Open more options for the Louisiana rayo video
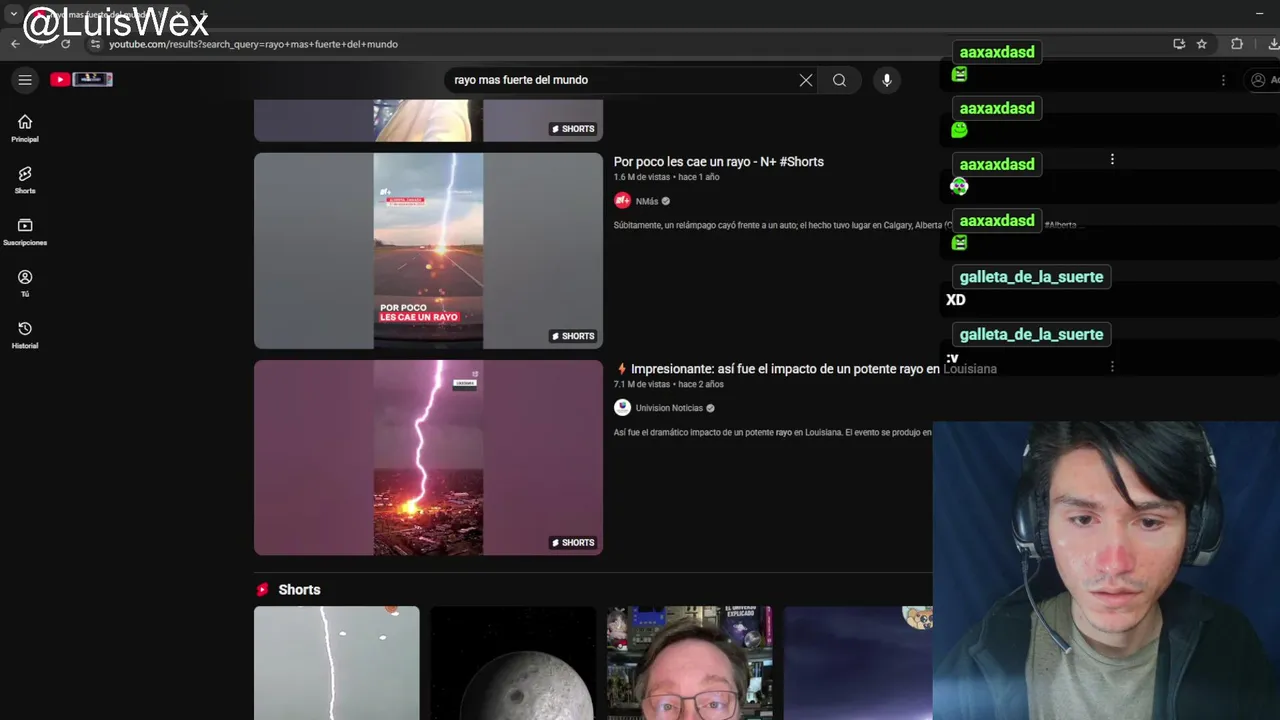The image size is (1280, 720). coord(1112,367)
